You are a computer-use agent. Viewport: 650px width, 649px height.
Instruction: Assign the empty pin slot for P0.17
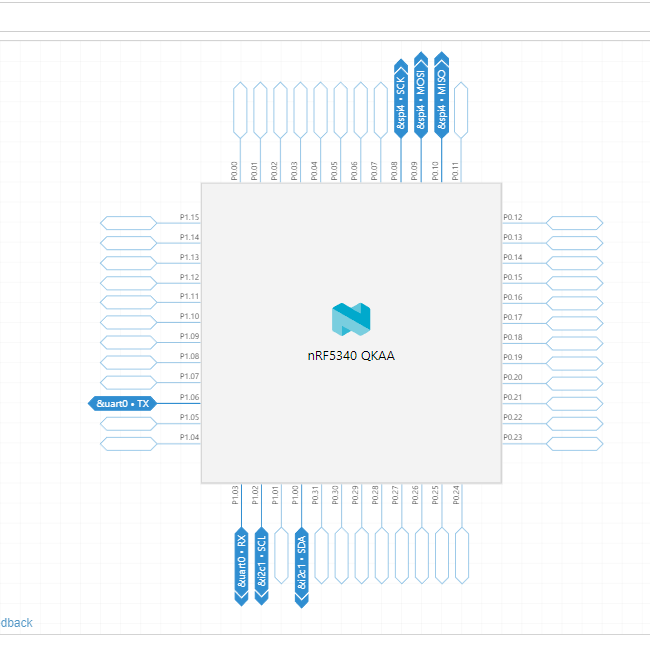pos(575,323)
